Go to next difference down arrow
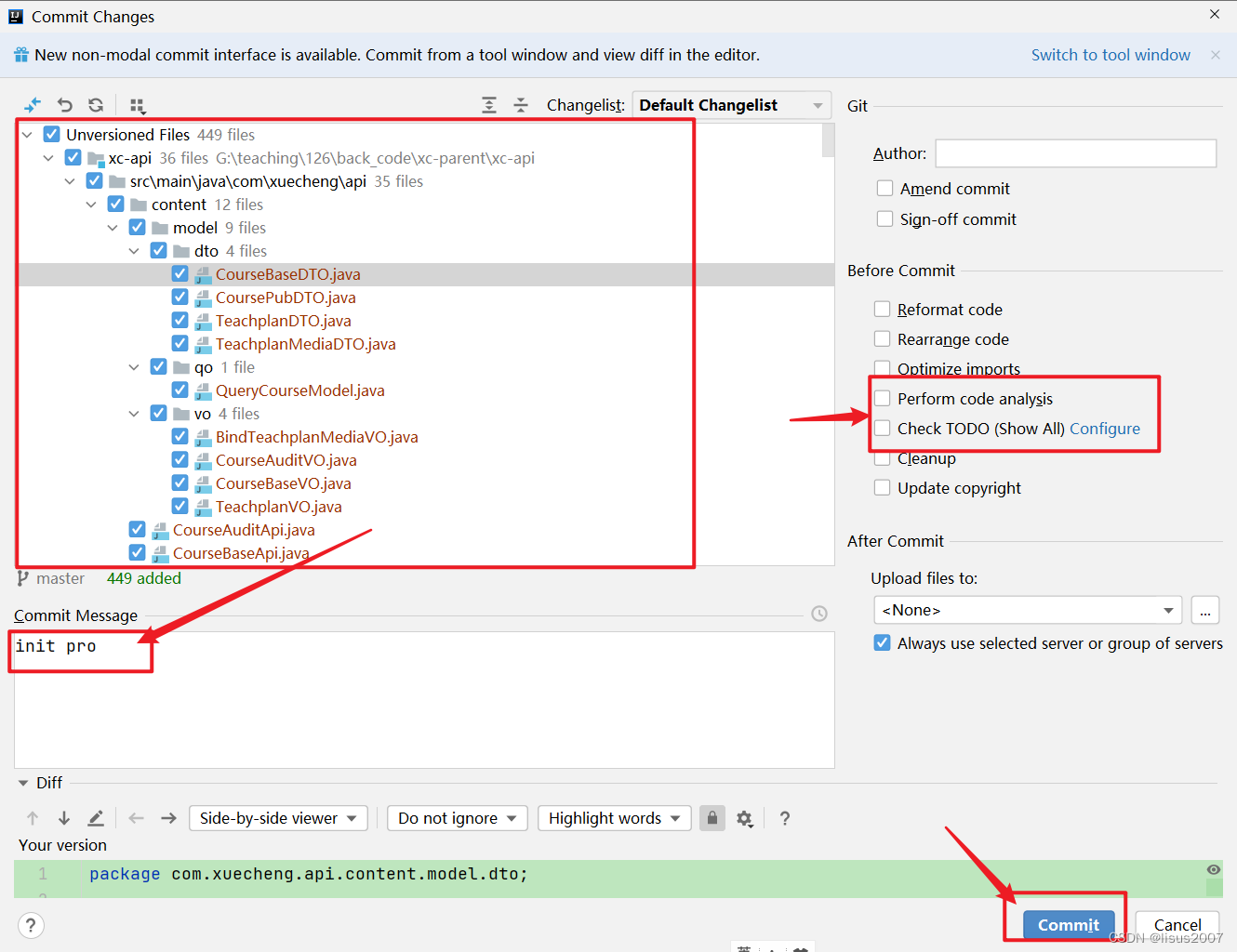Viewport: 1237px width, 952px height. click(x=64, y=818)
